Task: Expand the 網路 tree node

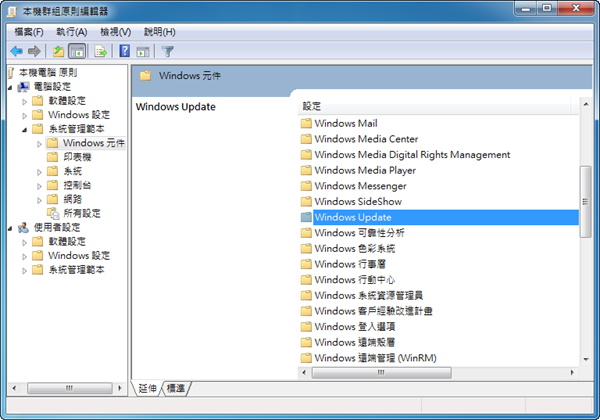Action: 39,200
